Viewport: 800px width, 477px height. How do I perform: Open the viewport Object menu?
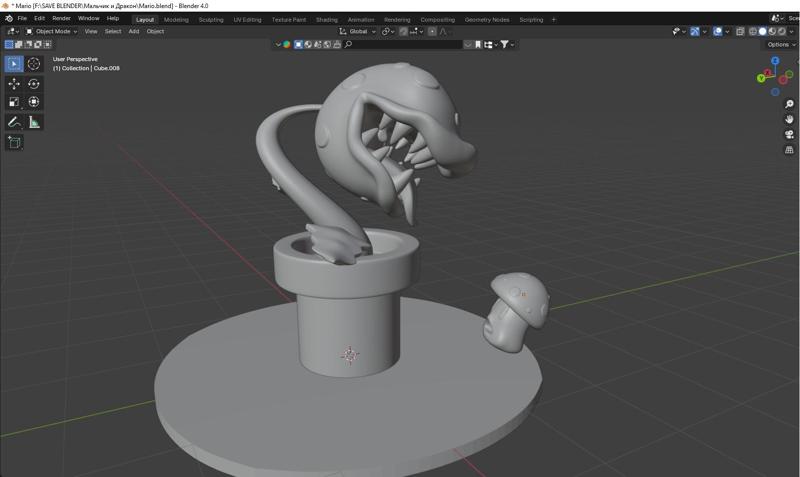155,32
